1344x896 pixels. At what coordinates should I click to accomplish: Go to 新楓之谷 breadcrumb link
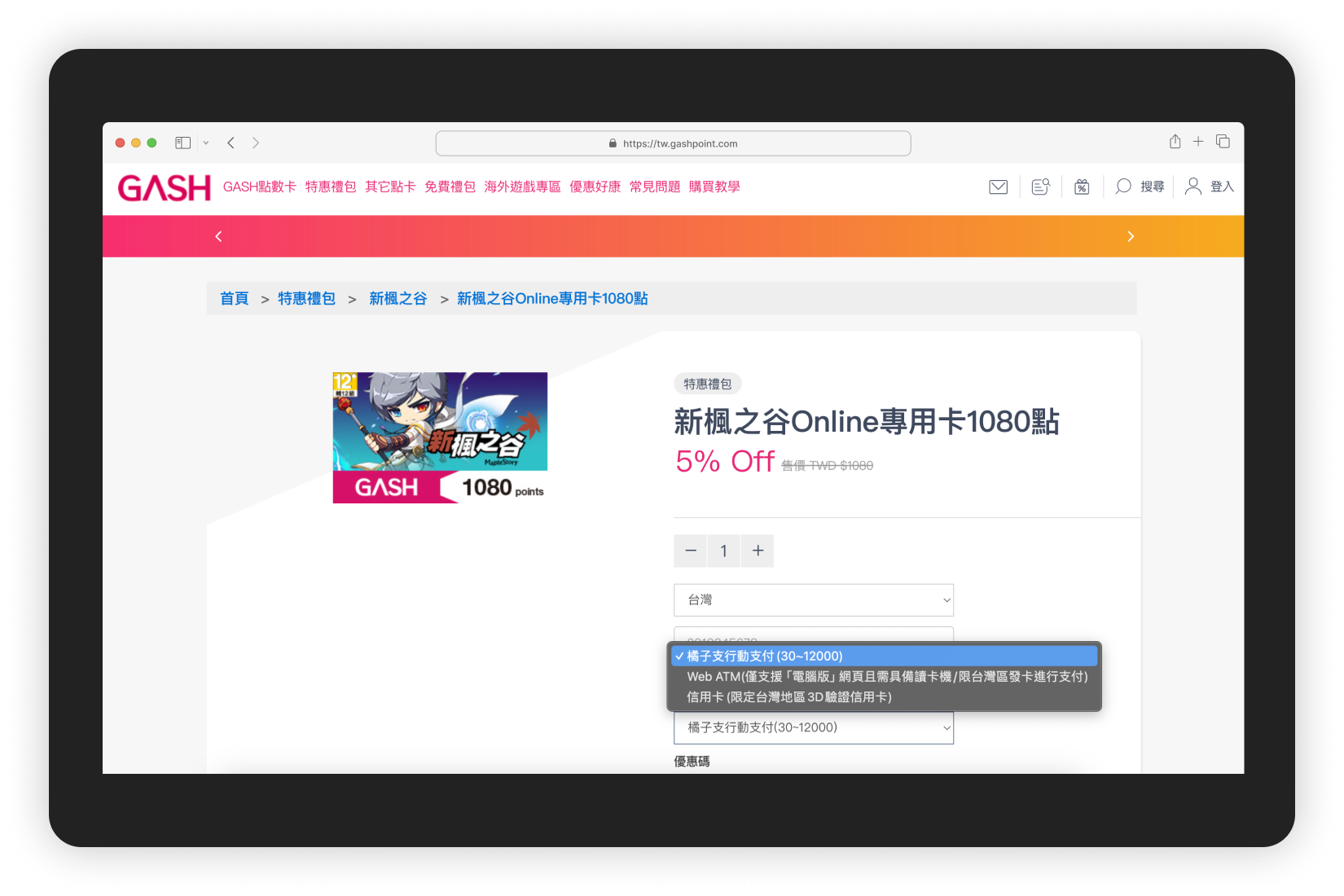(397, 299)
